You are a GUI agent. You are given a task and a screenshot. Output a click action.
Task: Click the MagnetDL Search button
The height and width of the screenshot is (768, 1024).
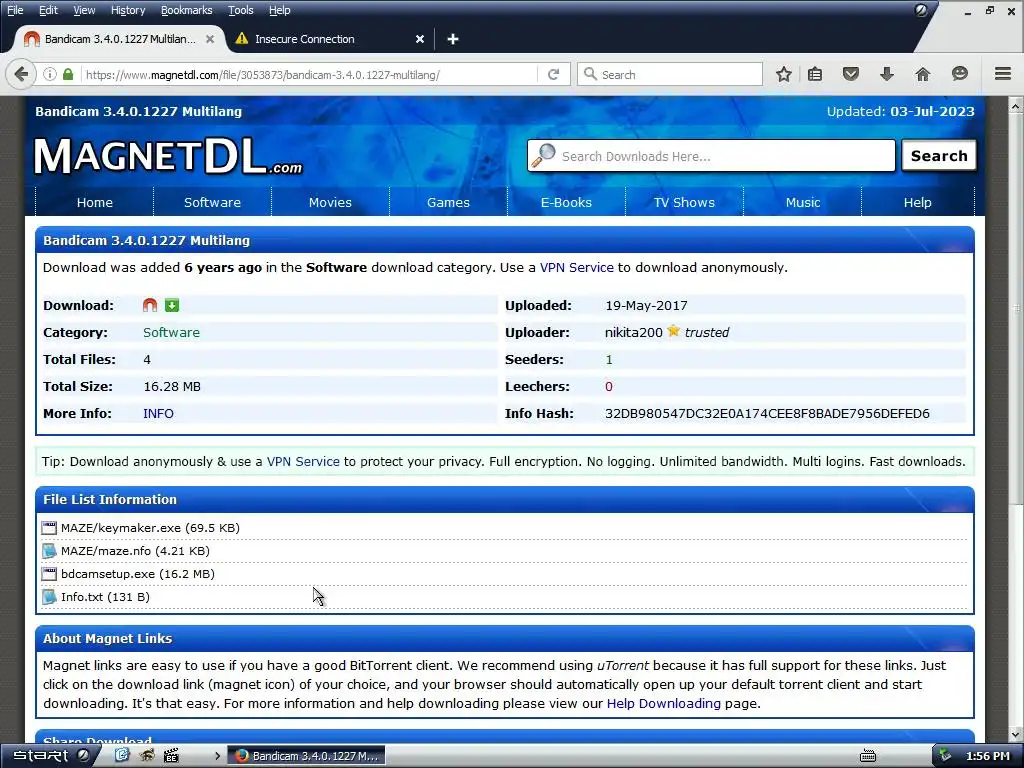pyautogui.click(x=938, y=155)
